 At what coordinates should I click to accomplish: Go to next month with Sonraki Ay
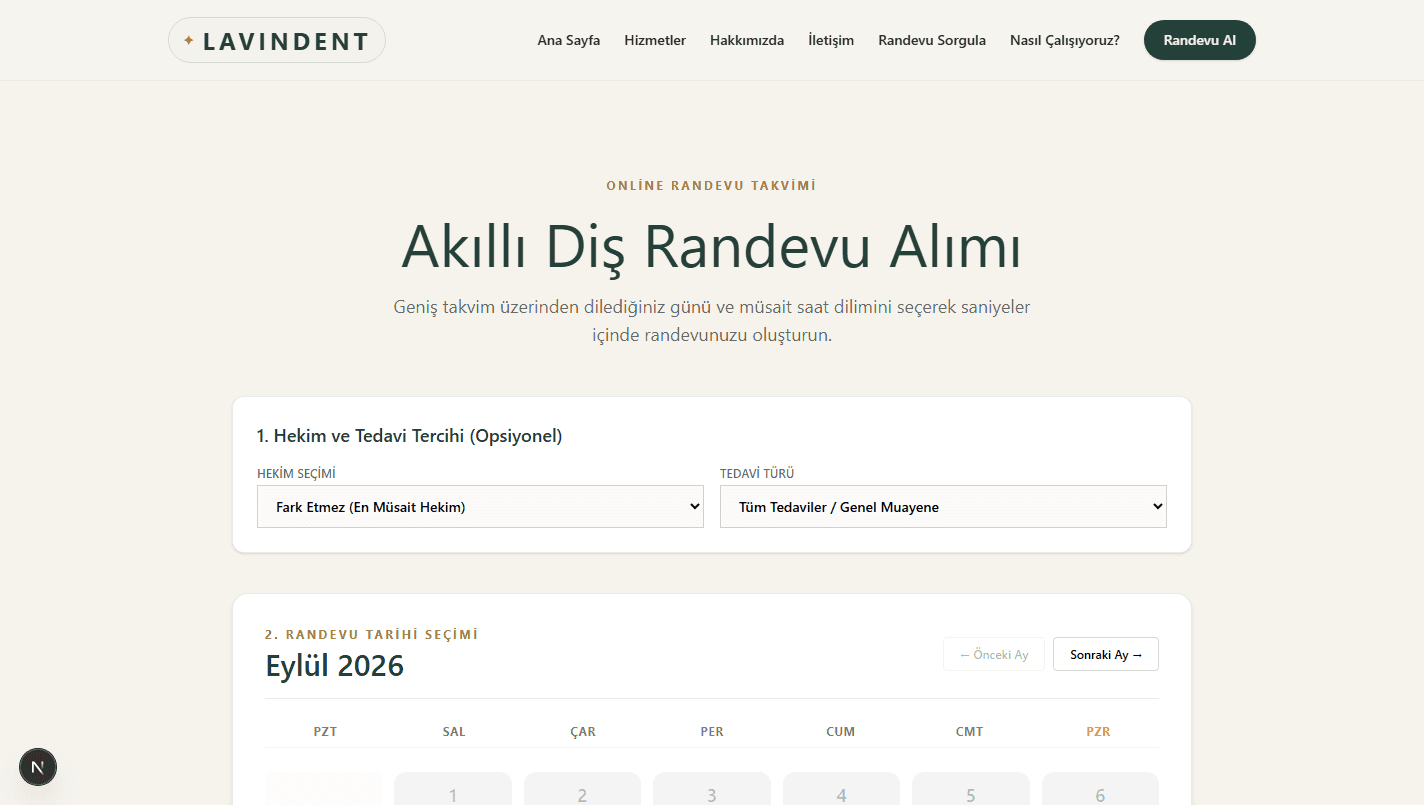pos(1106,654)
